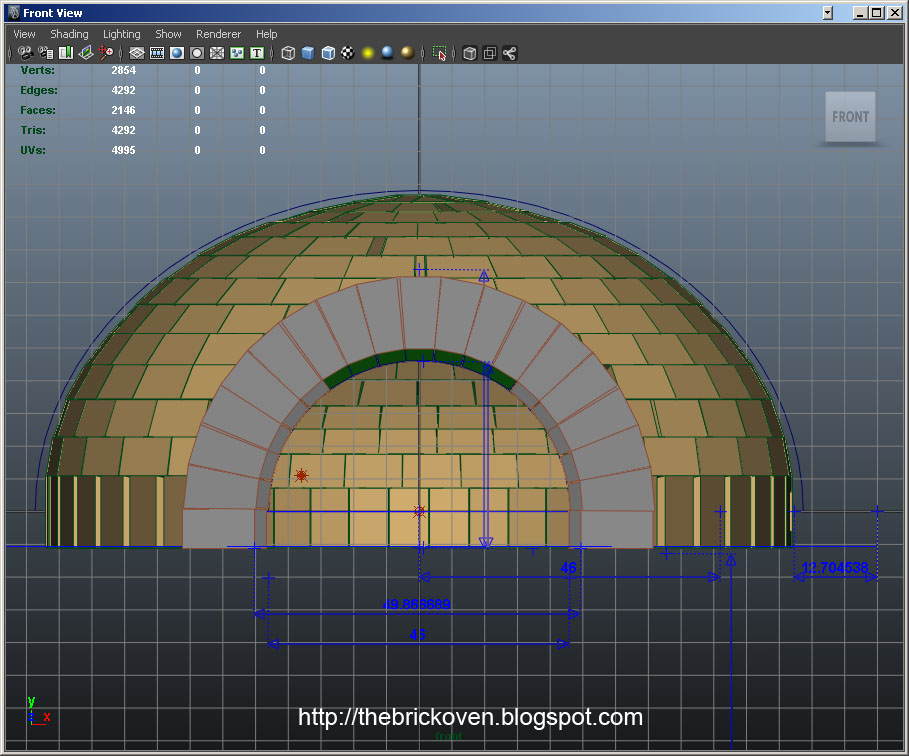Activate the 2D Pan/Zoom tool icon
909x756 pixels.
tap(107, 53)
